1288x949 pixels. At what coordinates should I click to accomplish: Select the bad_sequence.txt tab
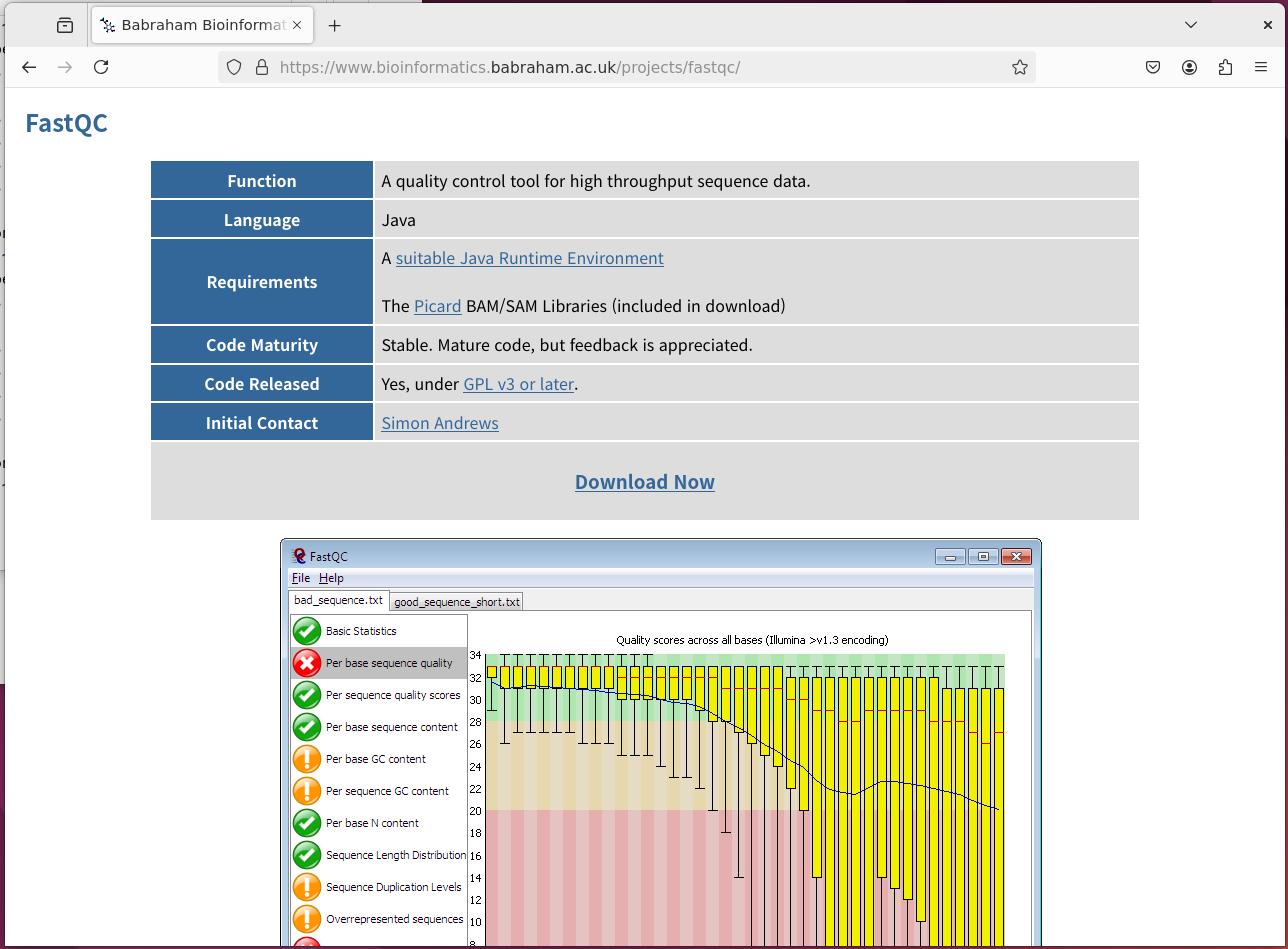point(338,600)
